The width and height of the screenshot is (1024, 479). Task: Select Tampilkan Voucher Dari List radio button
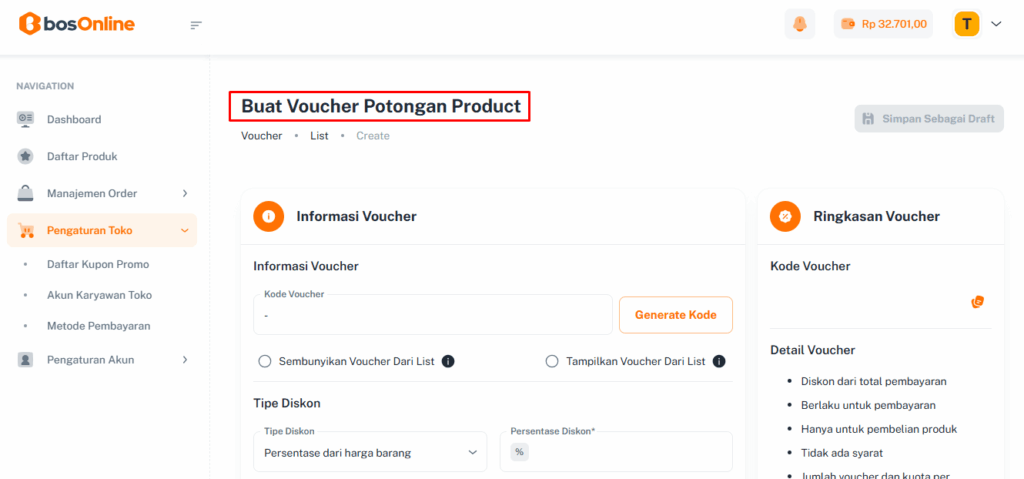[x=552, y=361]
